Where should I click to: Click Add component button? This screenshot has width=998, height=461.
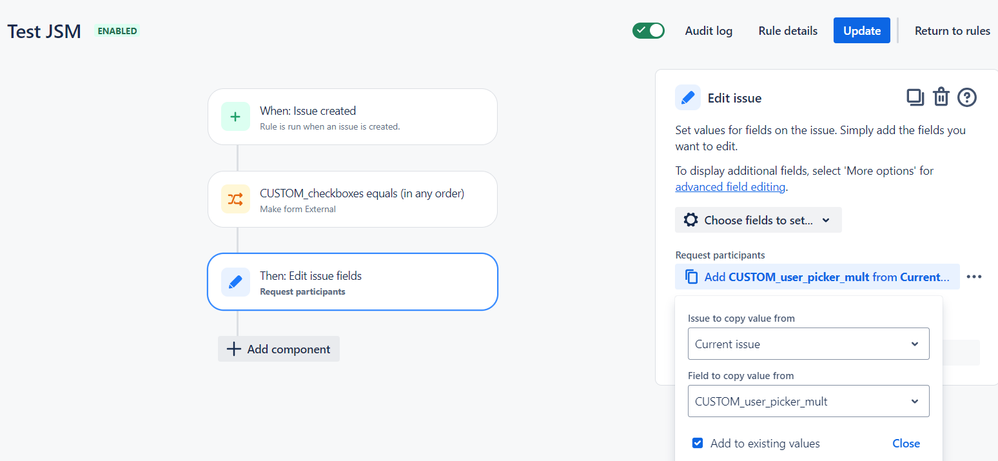(279, 349)
